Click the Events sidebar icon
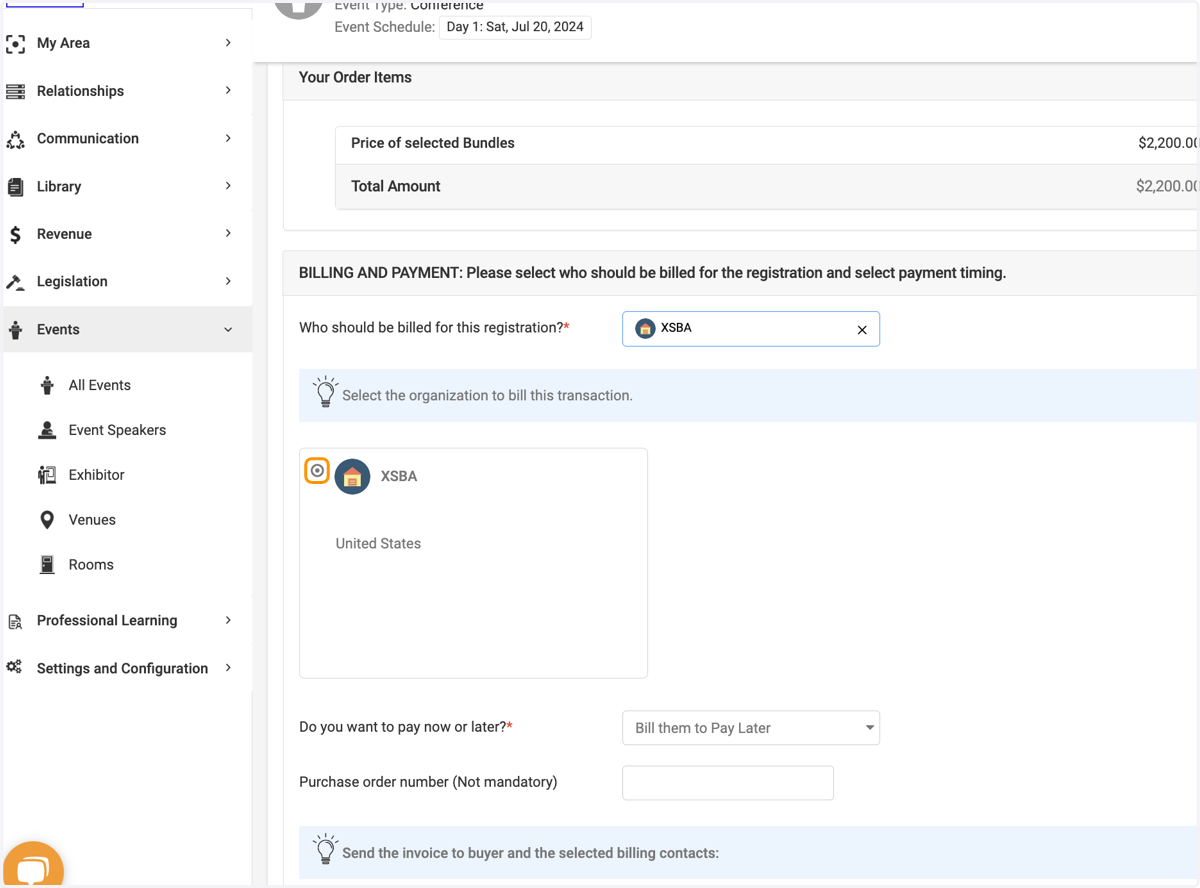Image resolution: width=1200 pixels, height=888 pixels. point(15,330)
